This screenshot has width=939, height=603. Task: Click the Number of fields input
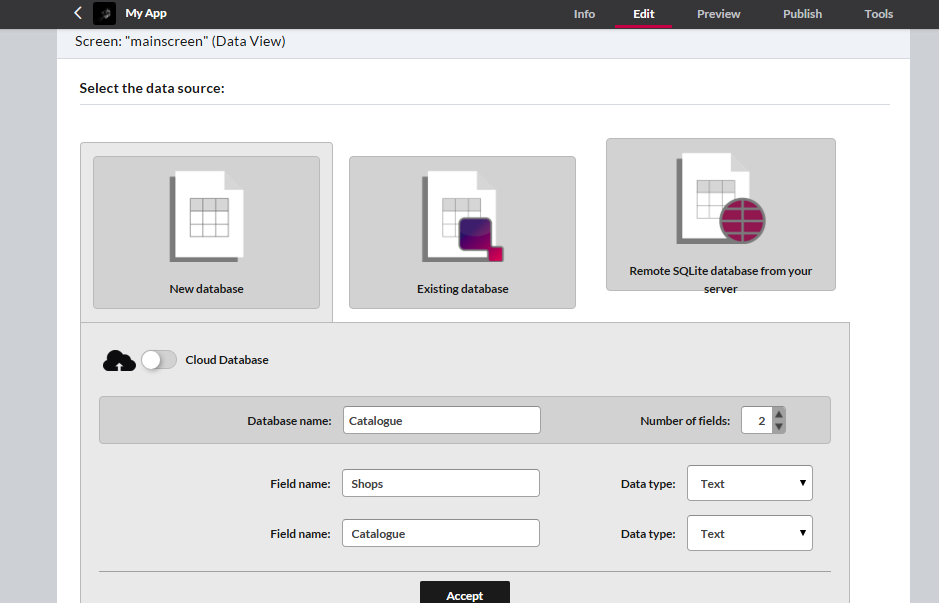(757, 420)
